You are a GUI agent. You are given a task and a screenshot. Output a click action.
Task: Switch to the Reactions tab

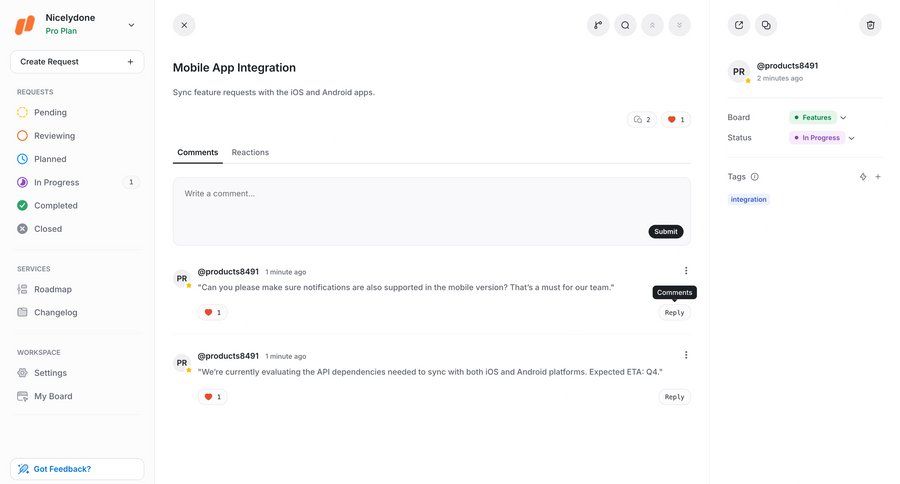[x=250, y=152]
